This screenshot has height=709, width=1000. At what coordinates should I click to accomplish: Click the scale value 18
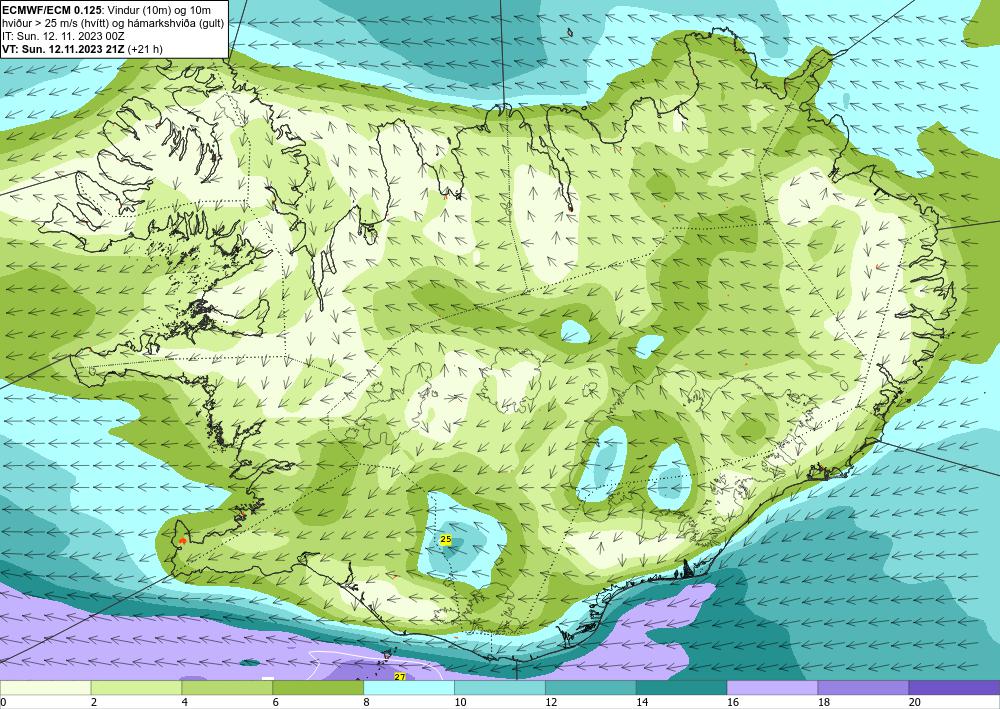click(823, 703)
